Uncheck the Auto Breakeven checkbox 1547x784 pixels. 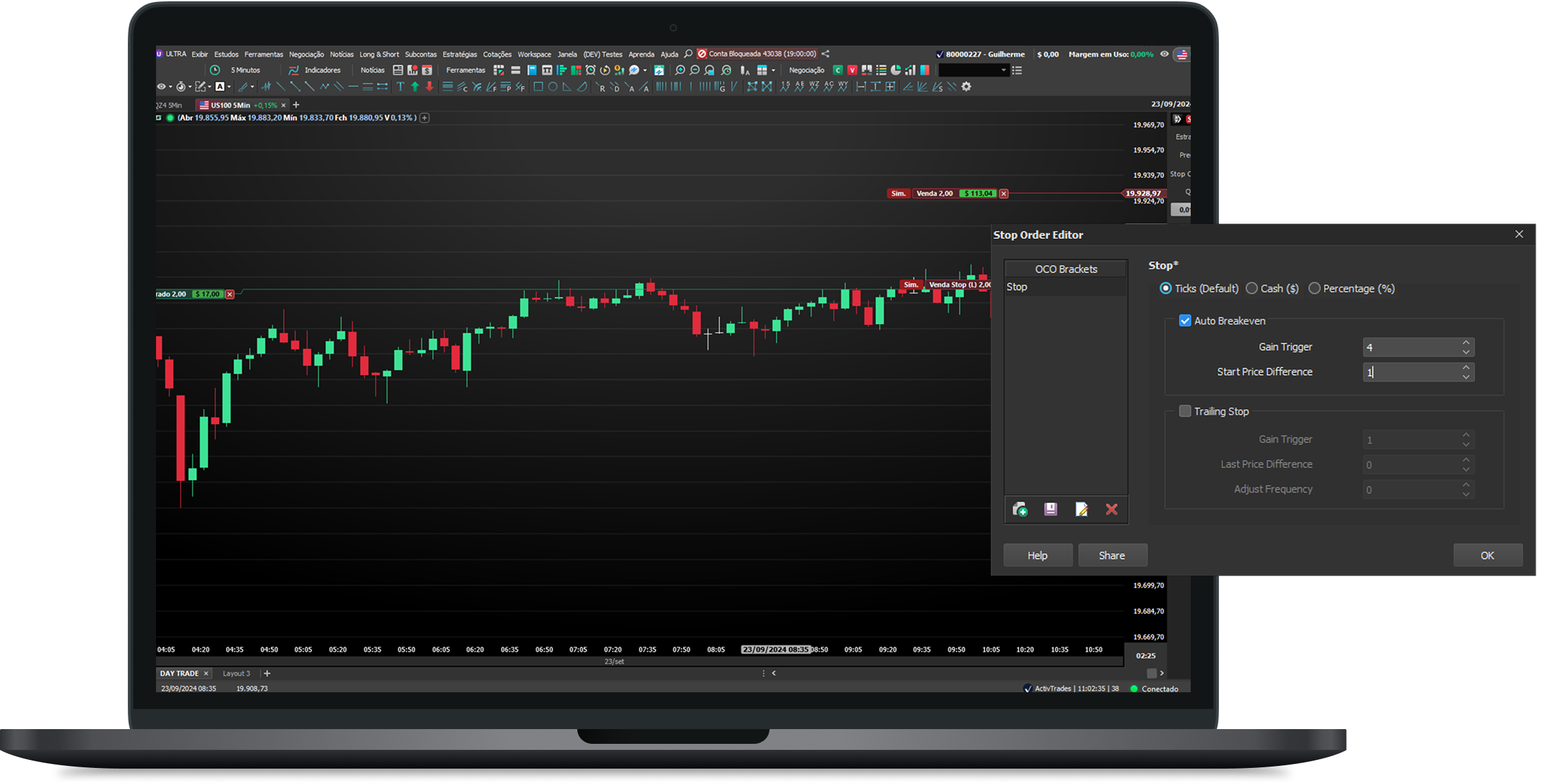coord(1185,321)
